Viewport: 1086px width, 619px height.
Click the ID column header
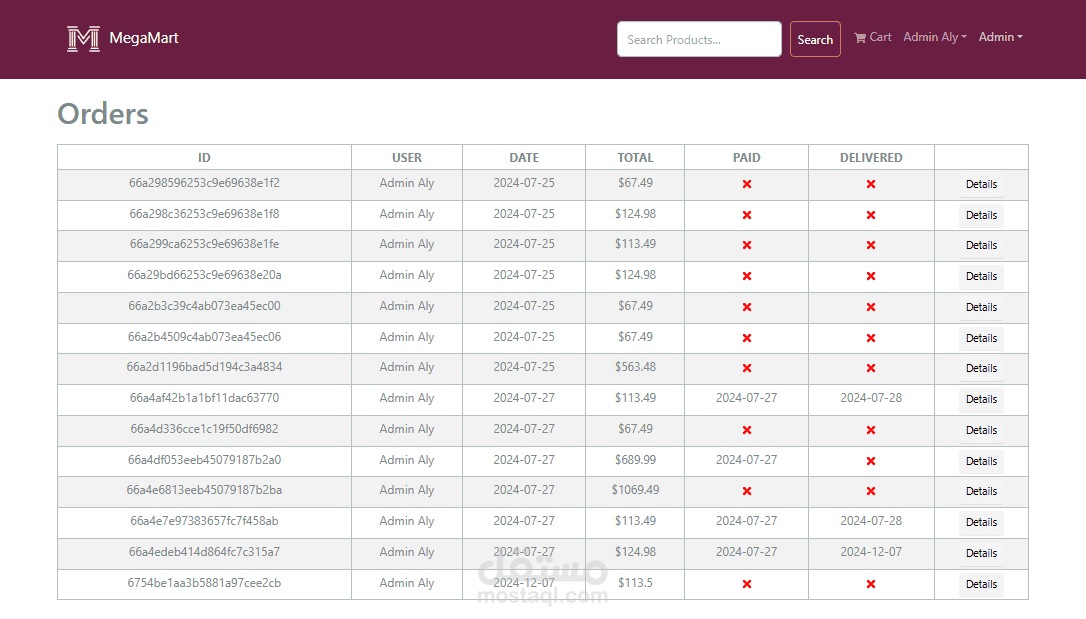204,158
